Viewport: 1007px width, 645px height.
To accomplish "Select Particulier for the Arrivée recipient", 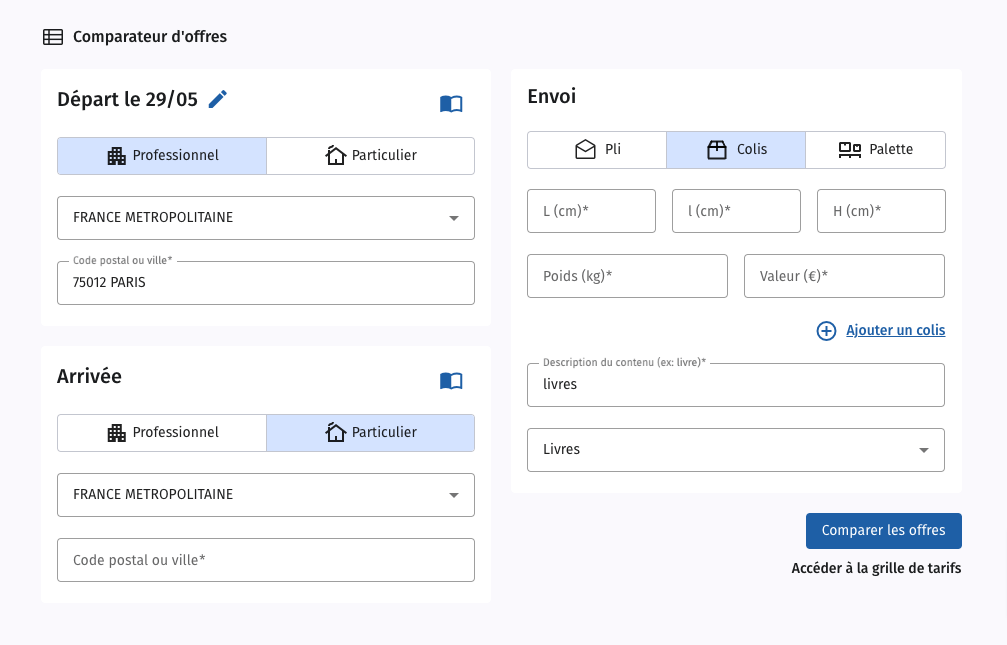I will pyautogui.click(x=371, y=432).
